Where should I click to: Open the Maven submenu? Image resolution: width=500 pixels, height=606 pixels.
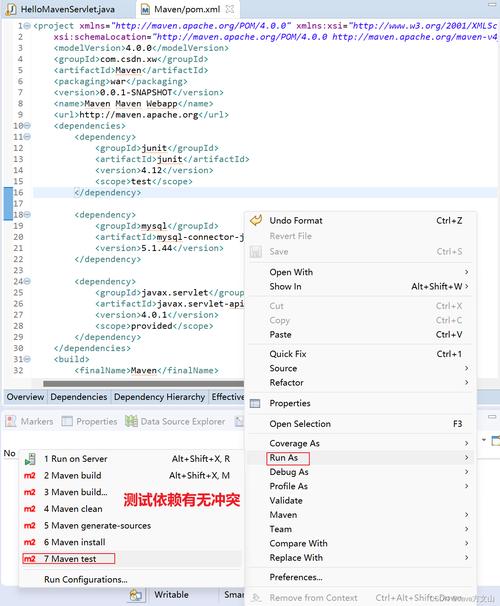click(360, 515)
